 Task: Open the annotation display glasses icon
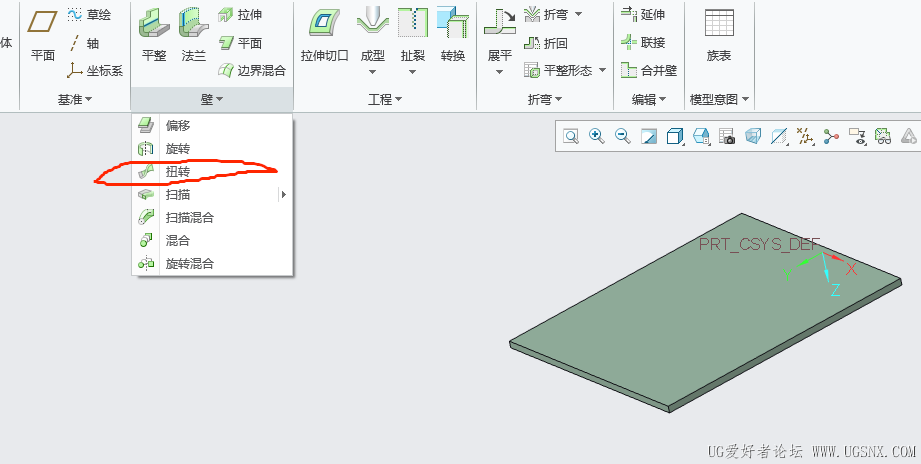pos(883,137)
